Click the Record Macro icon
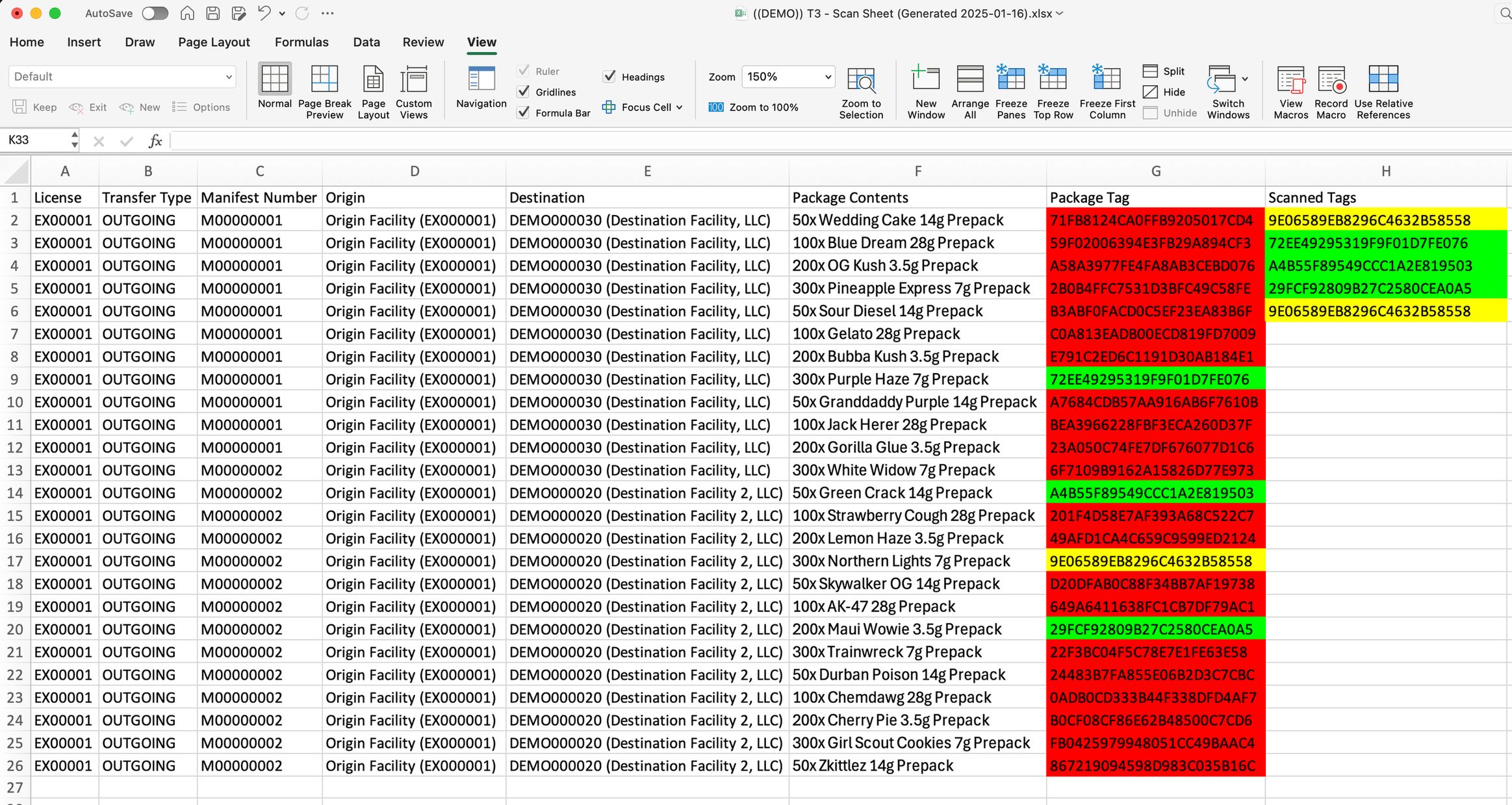Image resolution: width=1512 pixels, height=805 pixels. tap(1331, 80)
